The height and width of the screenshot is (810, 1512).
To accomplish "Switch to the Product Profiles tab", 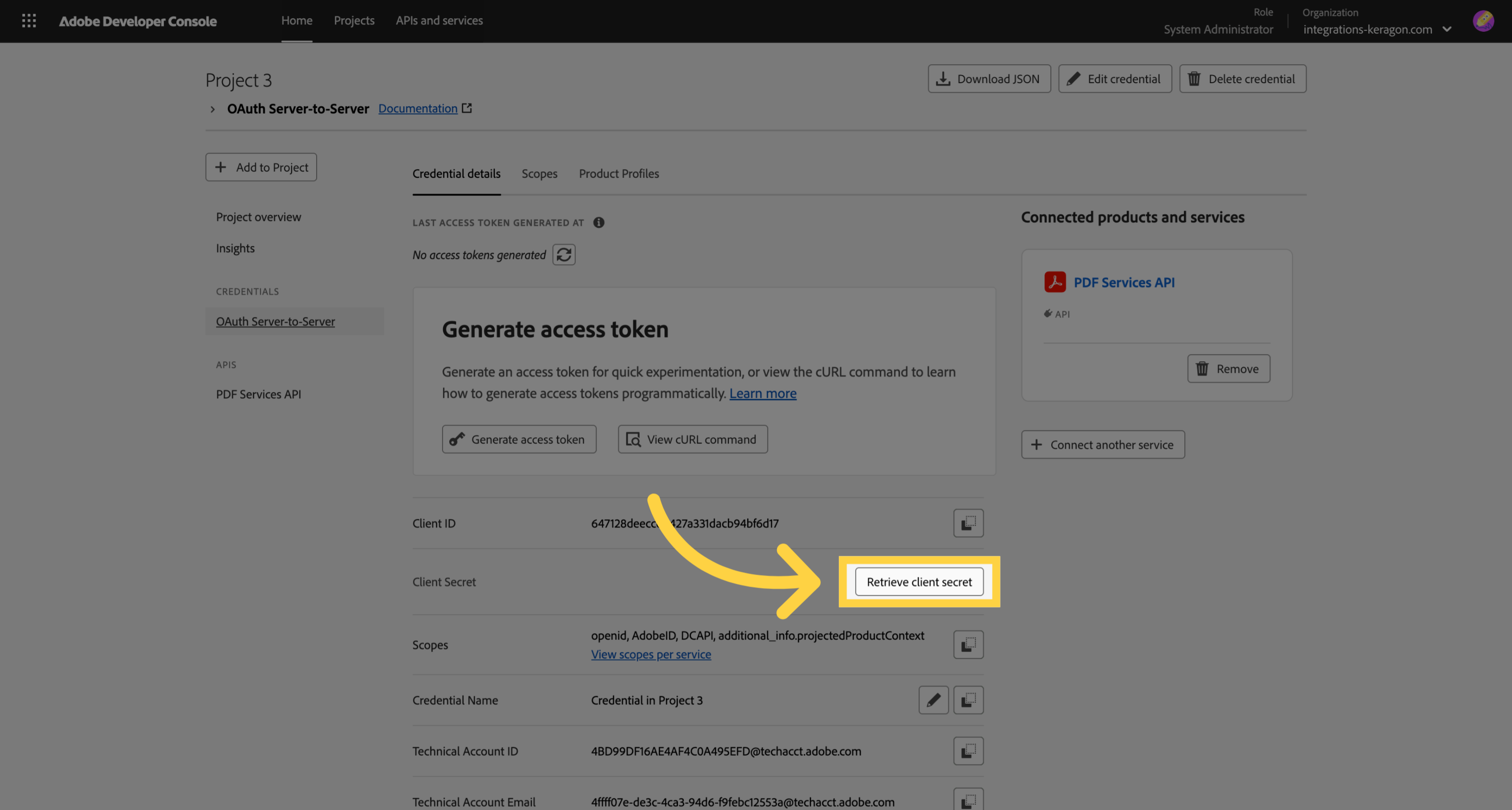I will point(619,174).
